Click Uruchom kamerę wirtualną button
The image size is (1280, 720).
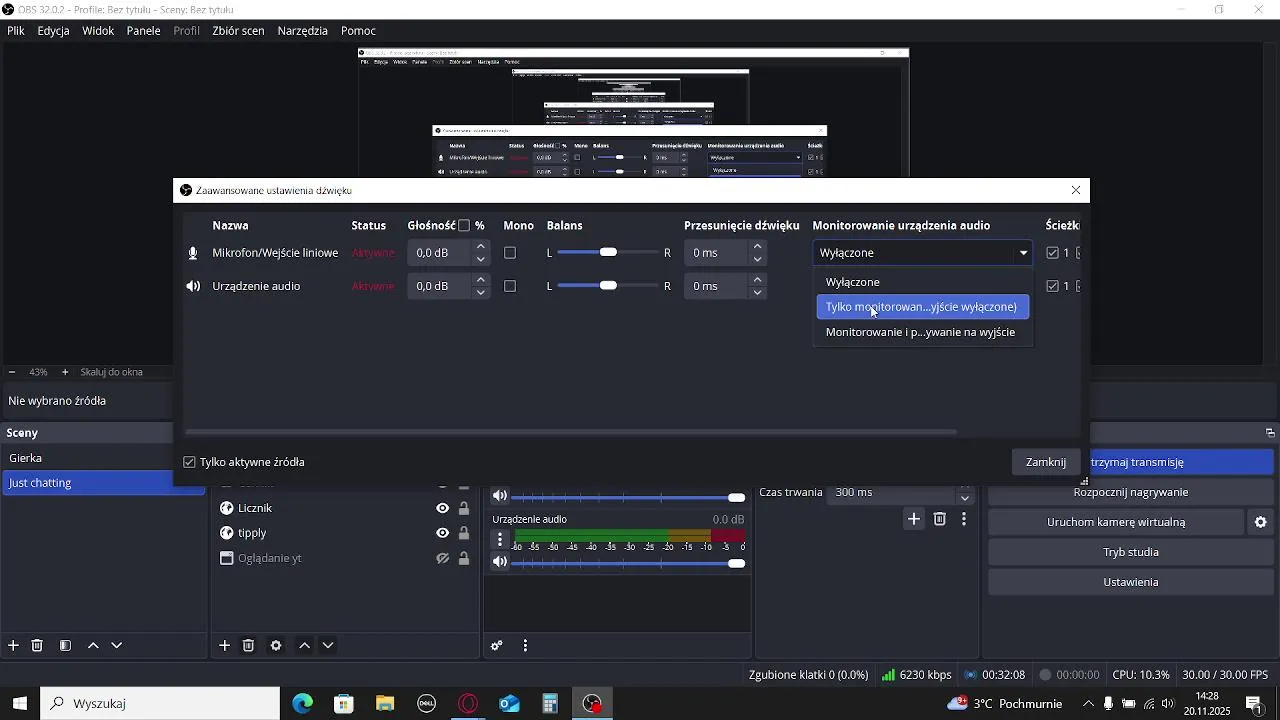click(x=1116, y=522)
